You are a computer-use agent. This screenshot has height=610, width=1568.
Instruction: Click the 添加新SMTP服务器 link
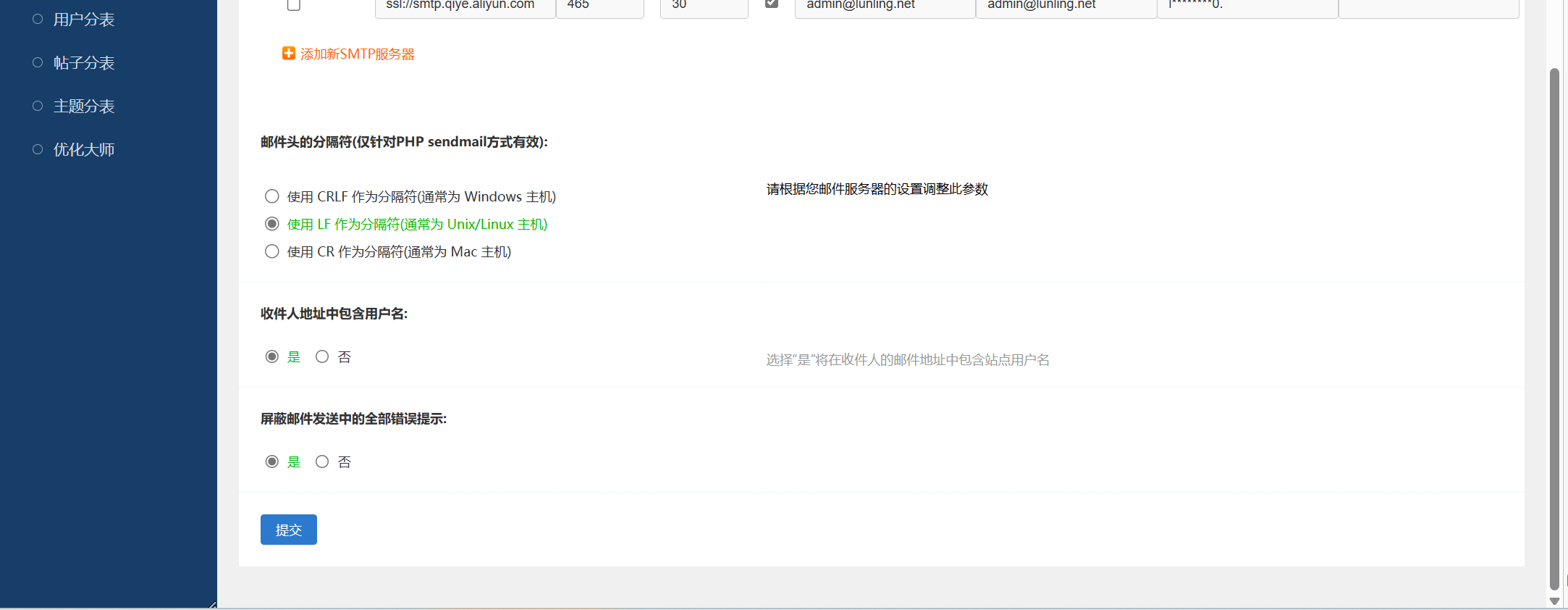[357, 54]
